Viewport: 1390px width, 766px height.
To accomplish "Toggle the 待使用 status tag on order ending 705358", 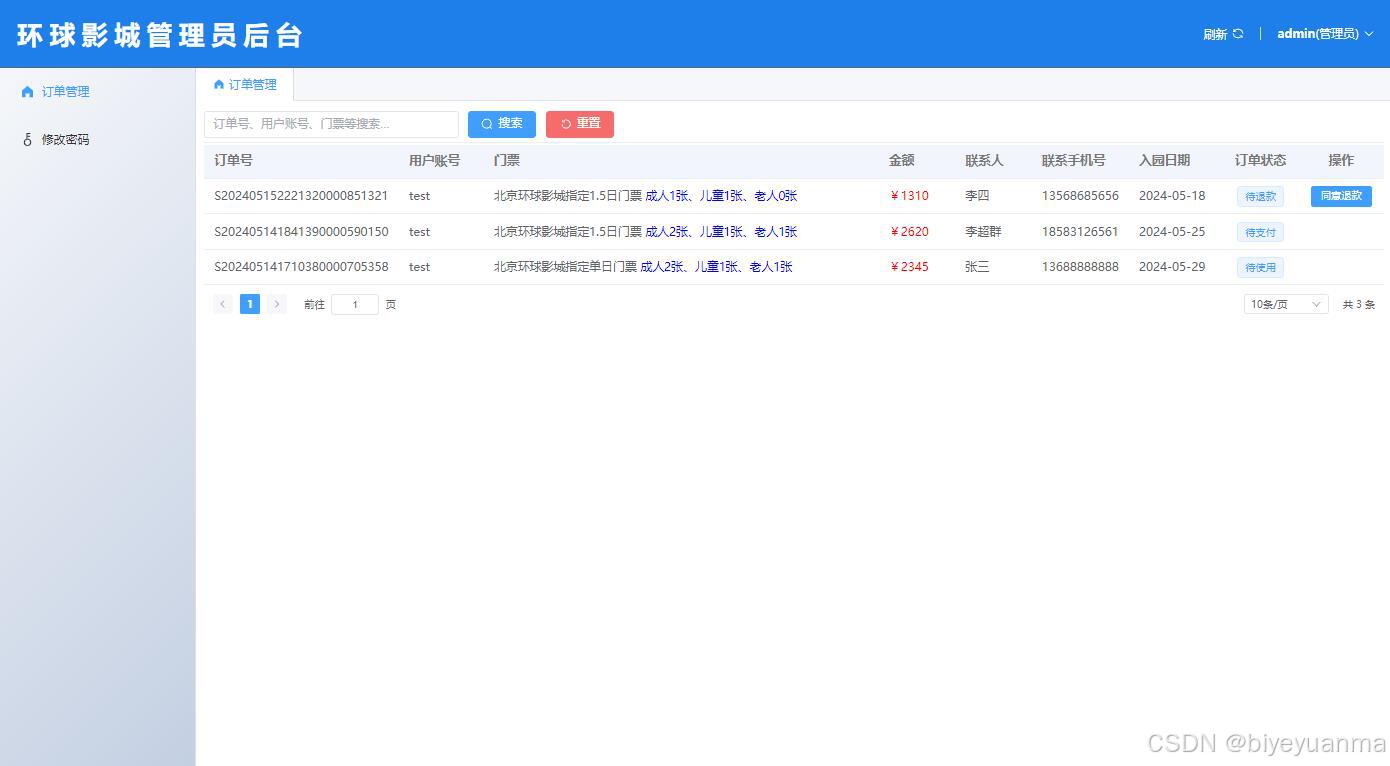I will tap(1259, 267).
